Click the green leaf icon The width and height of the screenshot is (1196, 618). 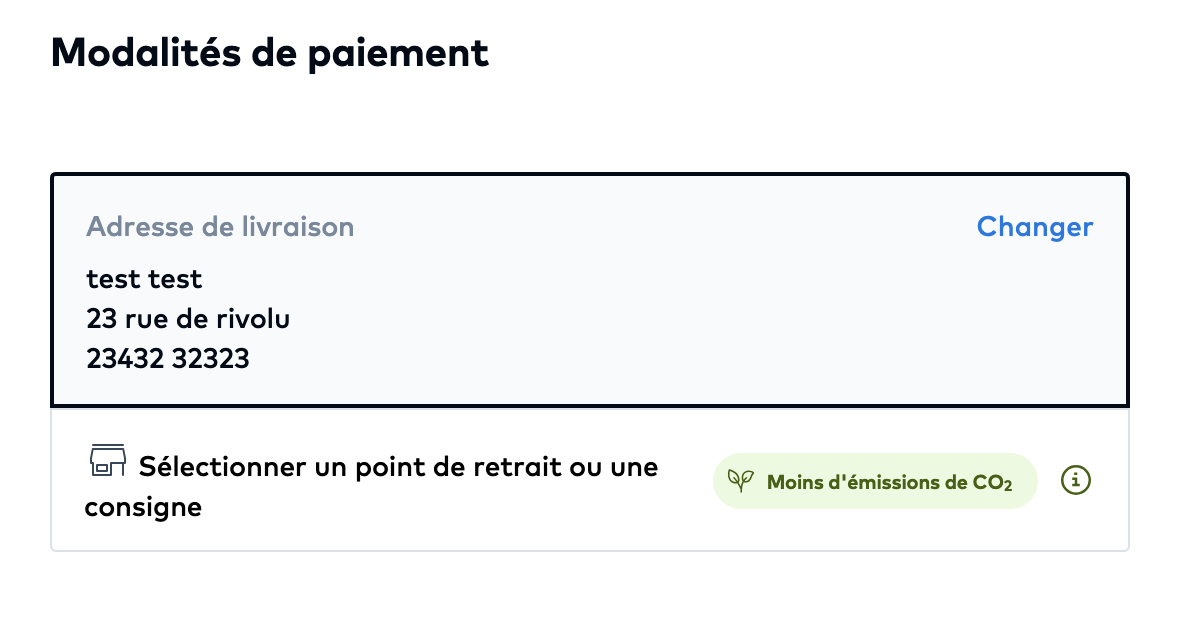(x=741, y=482)
